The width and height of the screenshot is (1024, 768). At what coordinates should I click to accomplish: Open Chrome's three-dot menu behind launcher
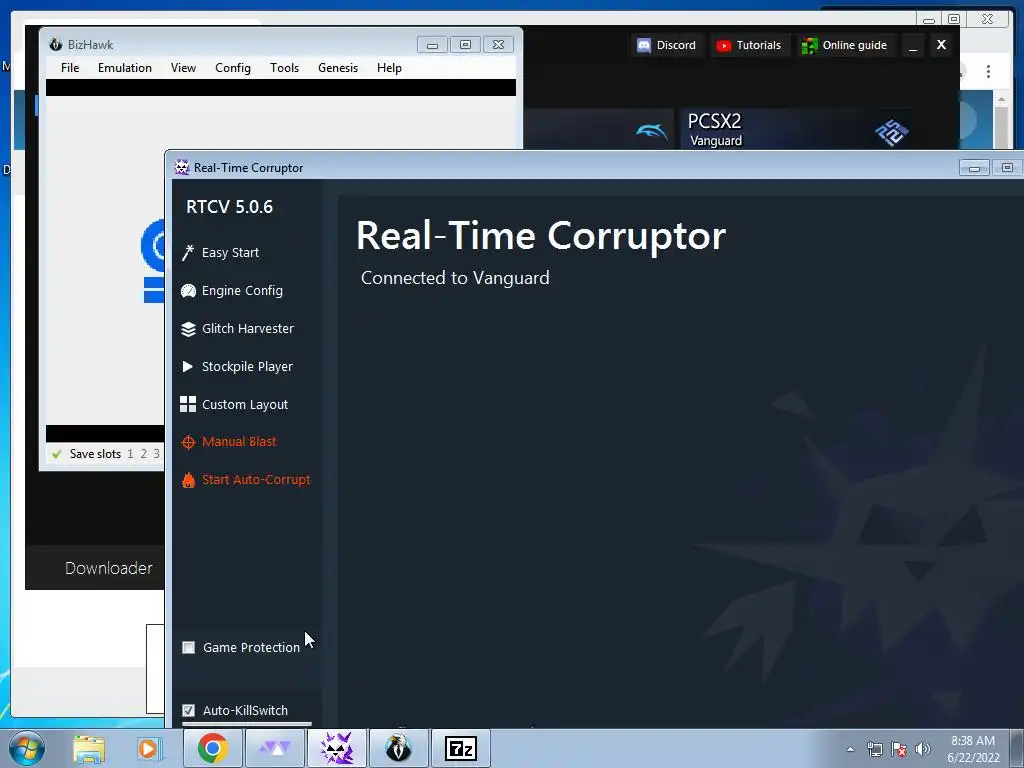988,71
